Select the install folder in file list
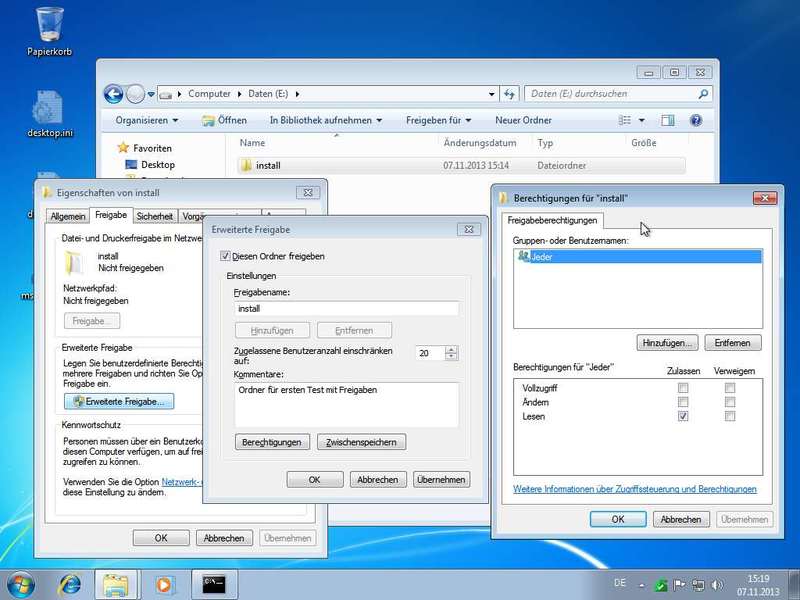This screenshot has width=800, height=600. (x=267, y=166)
